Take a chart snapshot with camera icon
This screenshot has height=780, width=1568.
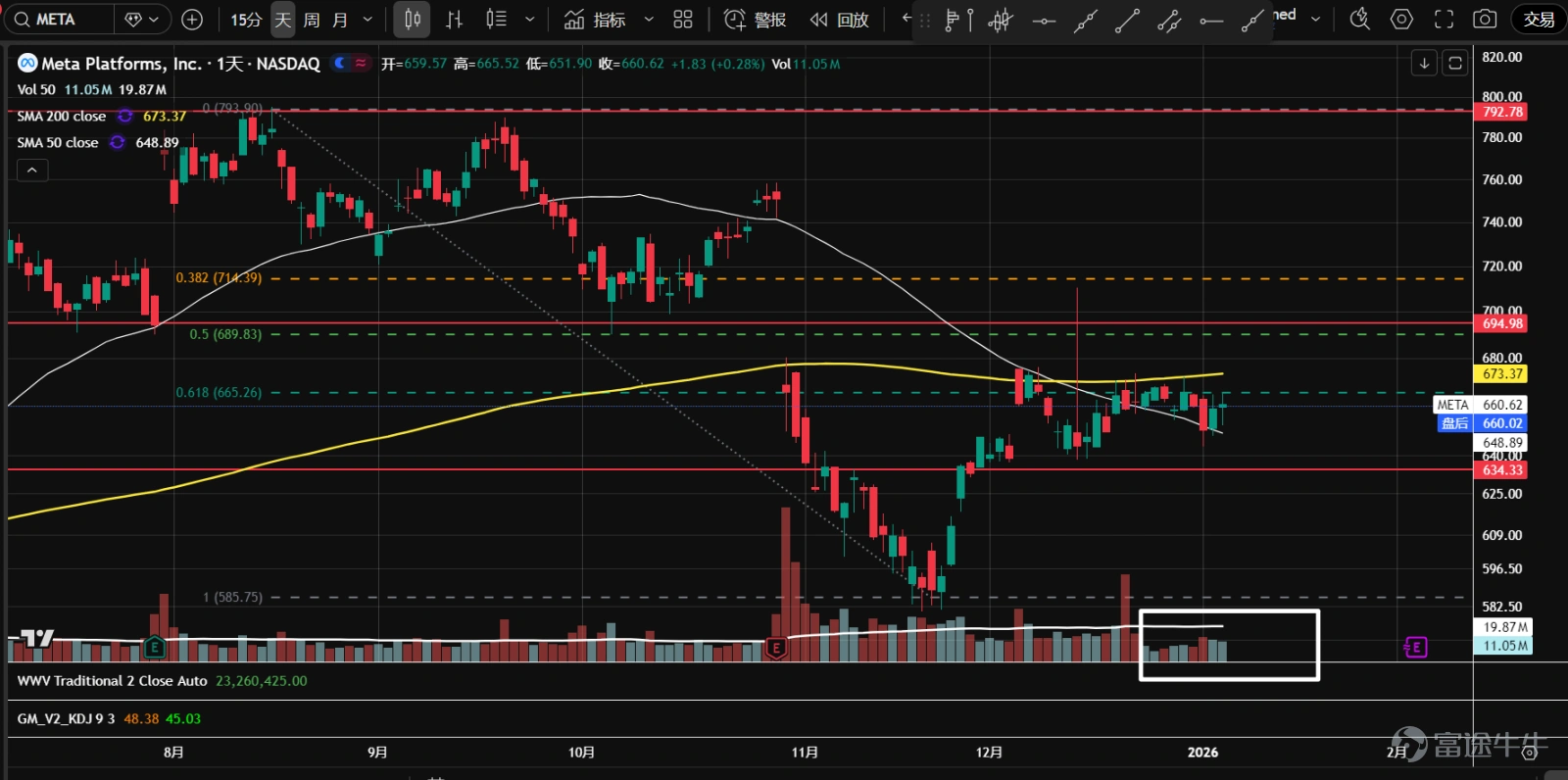(x=1485, y=19)
